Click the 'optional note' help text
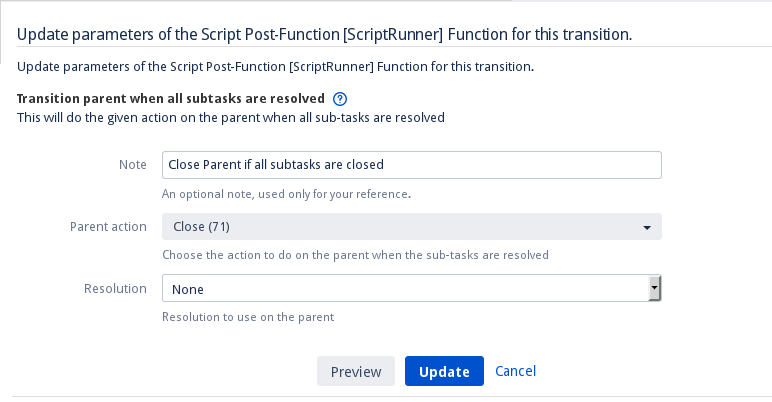Screen dimensions: 772x402 [x=286, y=193]
